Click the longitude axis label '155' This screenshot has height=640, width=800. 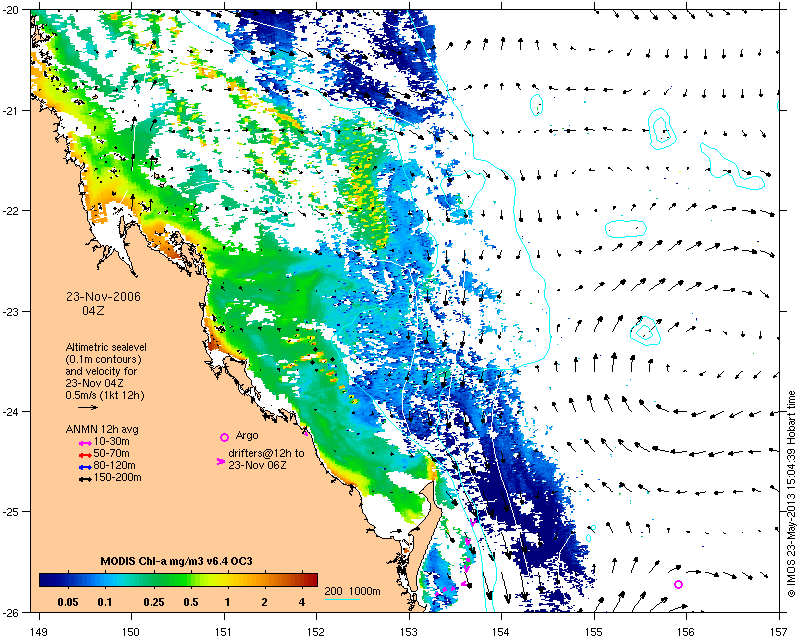coord(594,632)
